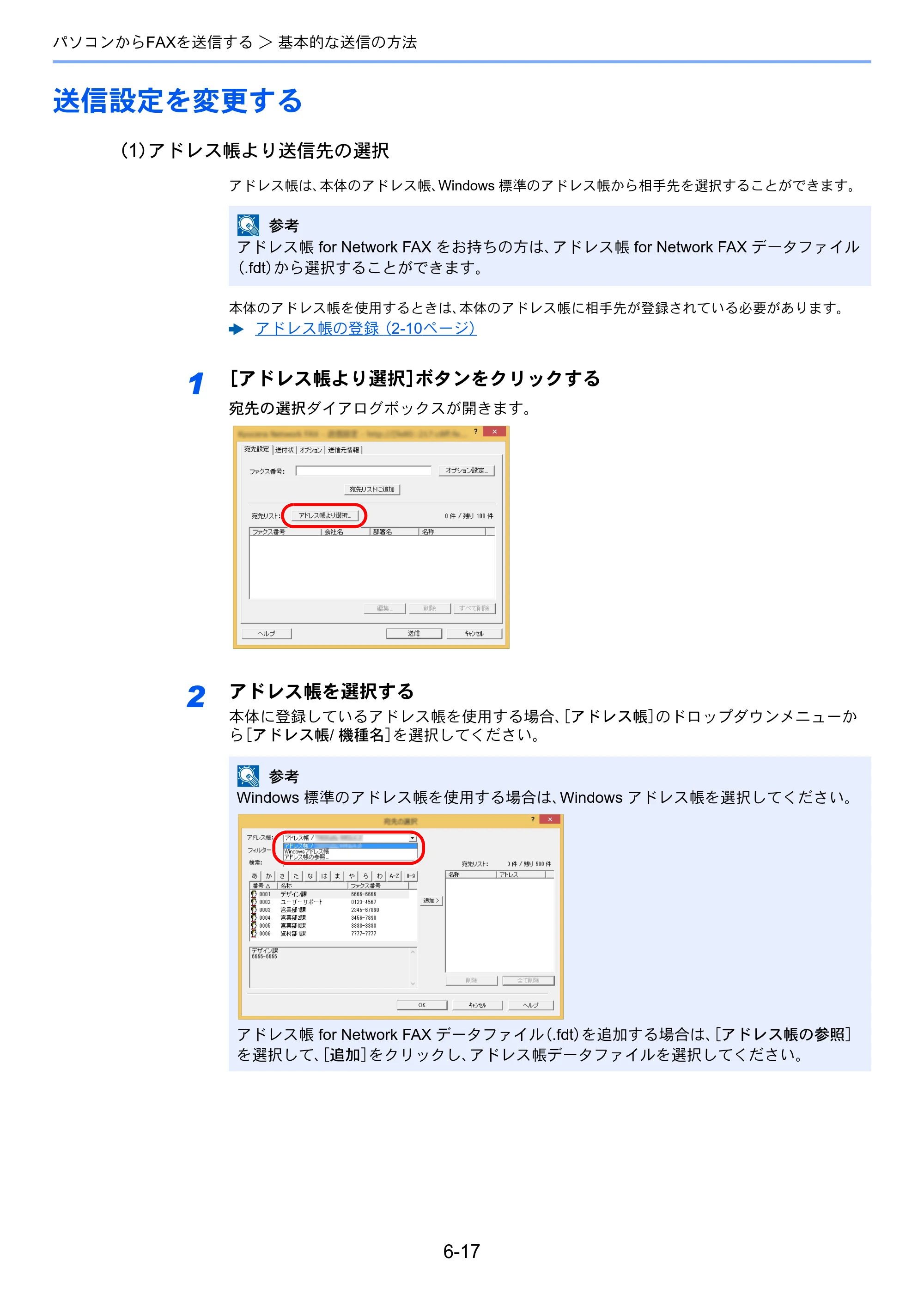Viewport: 924px width, 1308px height.
Task: Click the 送信 button
Action: point(414,634)
